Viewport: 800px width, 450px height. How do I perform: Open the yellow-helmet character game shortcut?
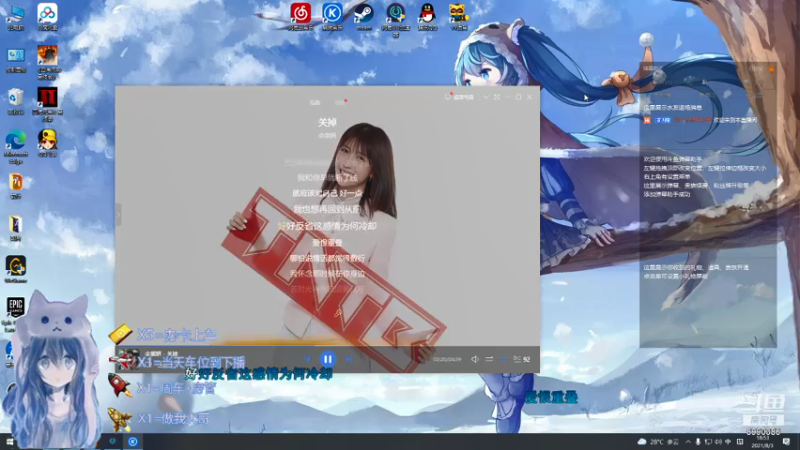(x=47, y=143)
